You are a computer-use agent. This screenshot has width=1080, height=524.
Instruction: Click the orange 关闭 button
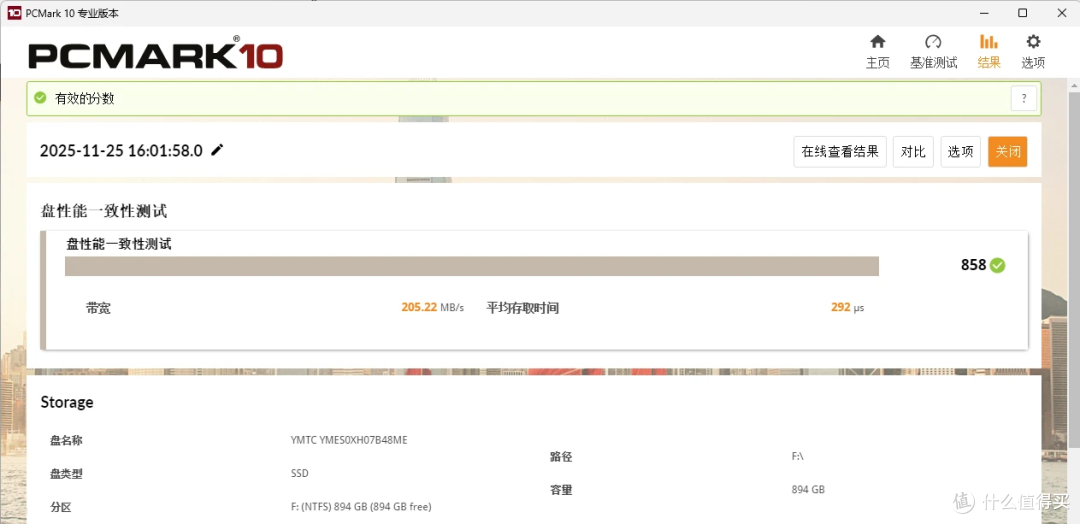coord(1008,151)
